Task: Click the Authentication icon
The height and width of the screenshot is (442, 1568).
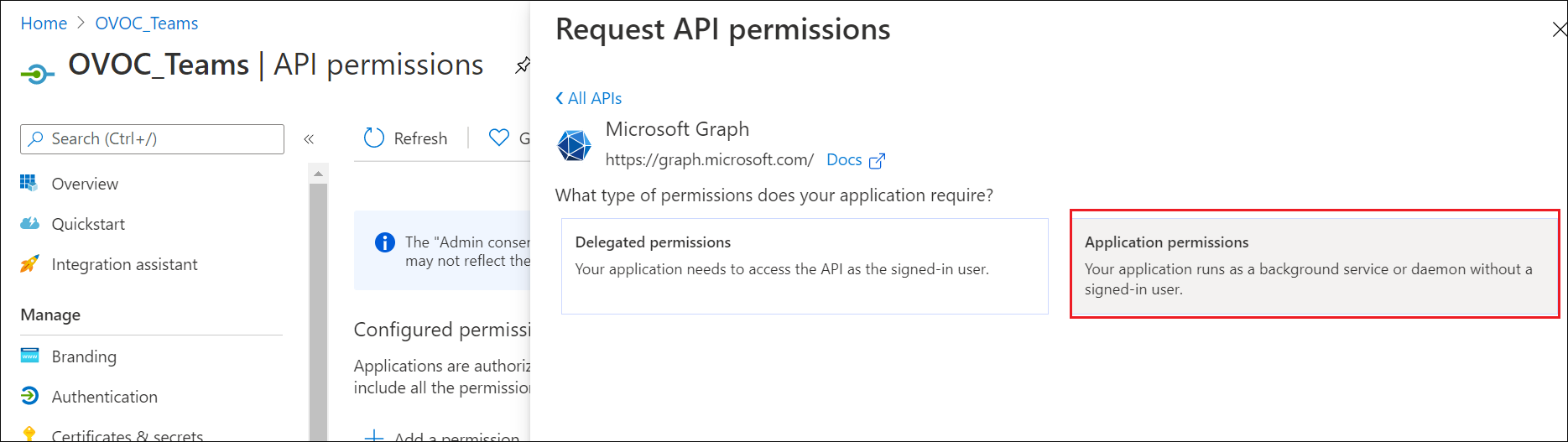Action: point(29,396)
